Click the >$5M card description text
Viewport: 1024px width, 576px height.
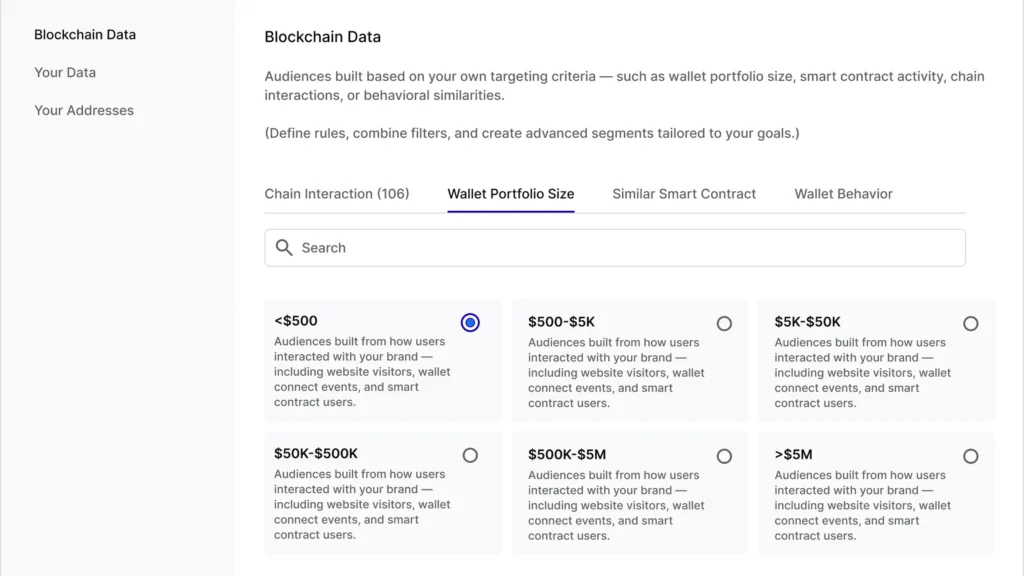(x=862, y=505)
